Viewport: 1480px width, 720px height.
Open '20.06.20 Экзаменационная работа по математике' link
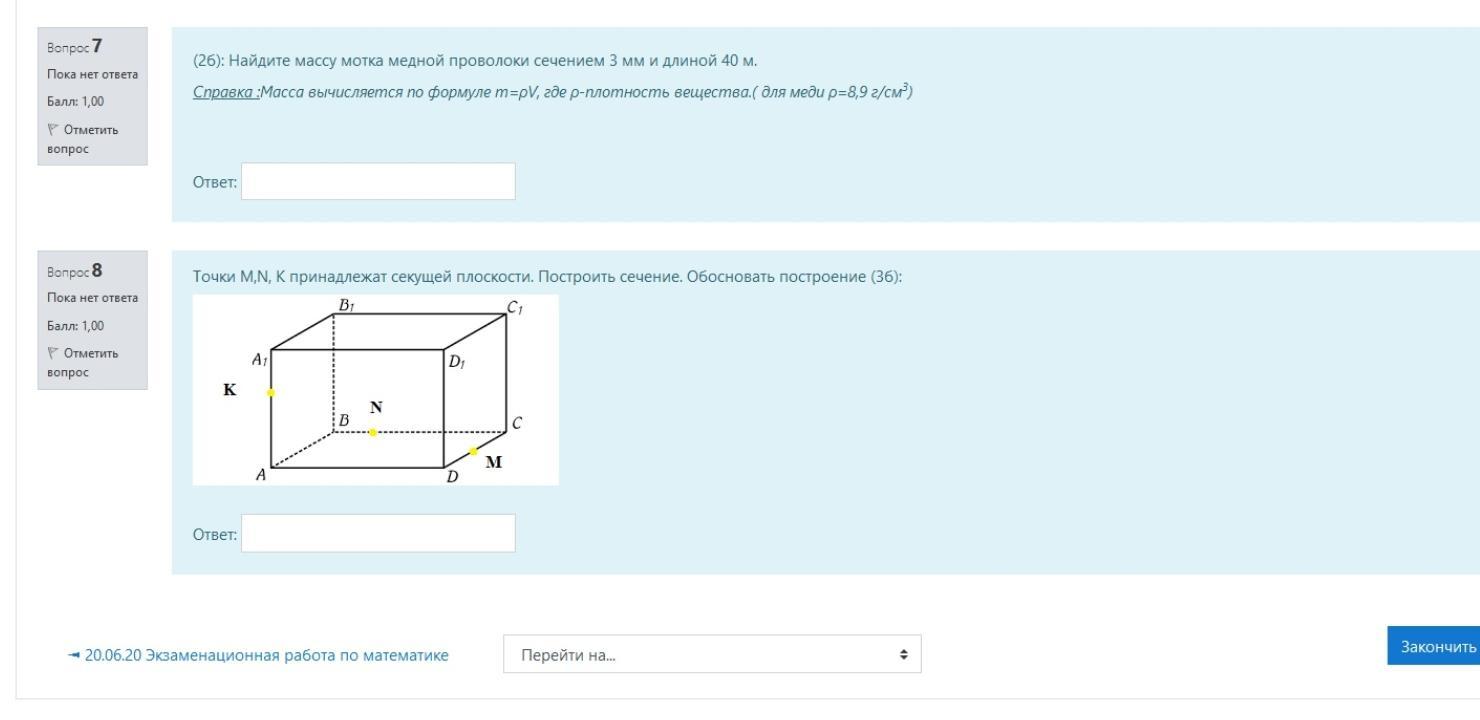(x=267, y=656)
